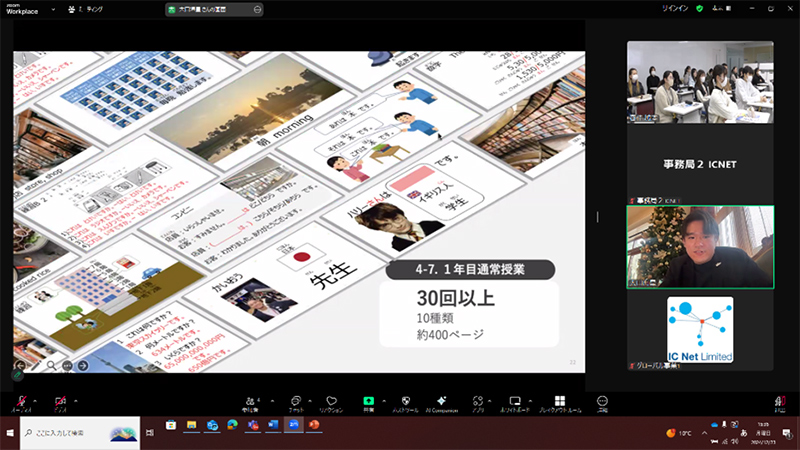Show hidden system tray icons
Viewport: 800px width, 450px height.
point(704,433)
